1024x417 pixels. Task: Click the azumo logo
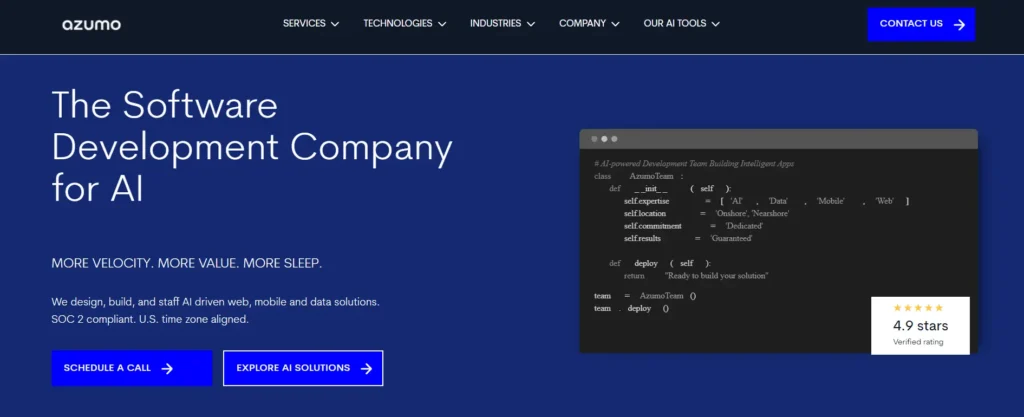pos(91,25)
